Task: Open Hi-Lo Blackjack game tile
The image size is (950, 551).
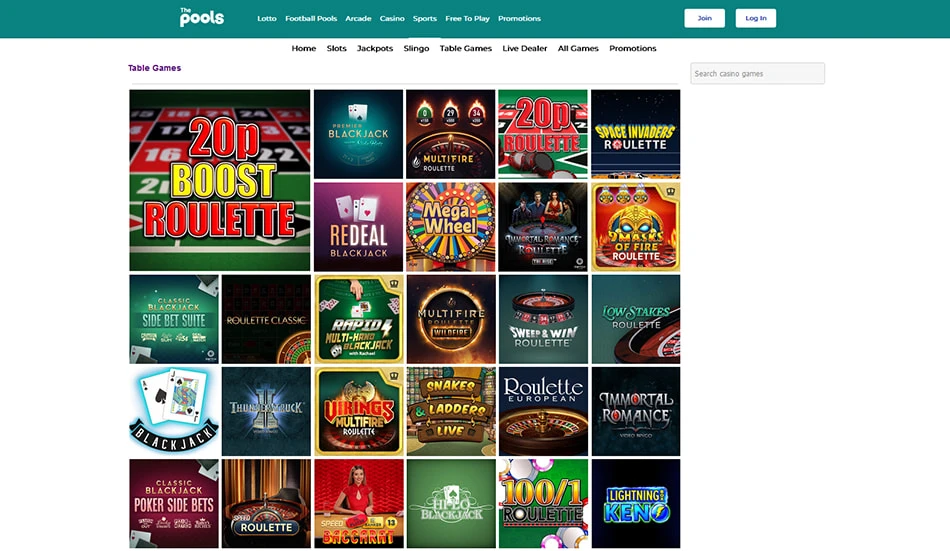Action: pos(451,503)
